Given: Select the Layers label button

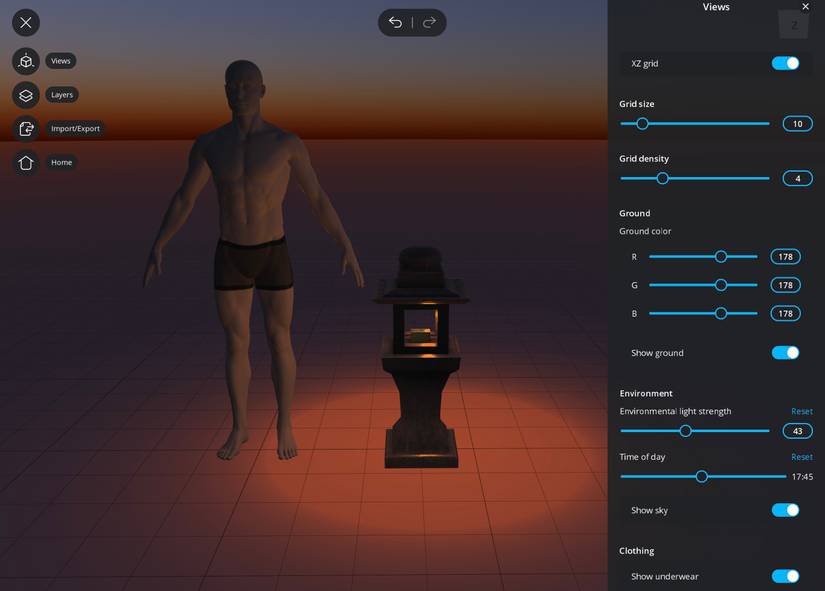Looking at the screenshot, I should coord(62,95).
